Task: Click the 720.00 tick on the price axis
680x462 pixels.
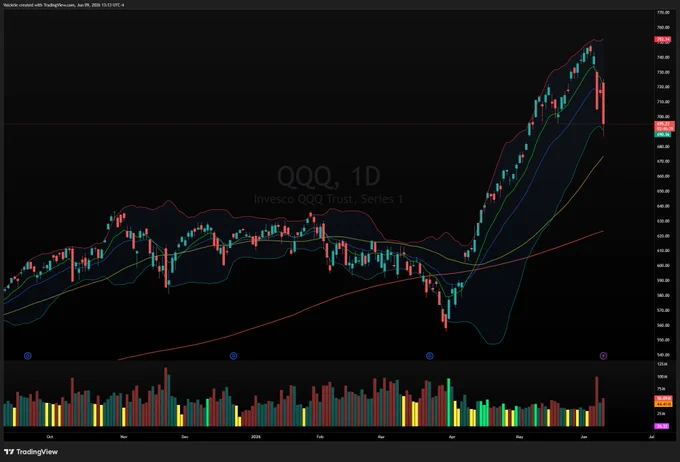Action: point(664,87)
